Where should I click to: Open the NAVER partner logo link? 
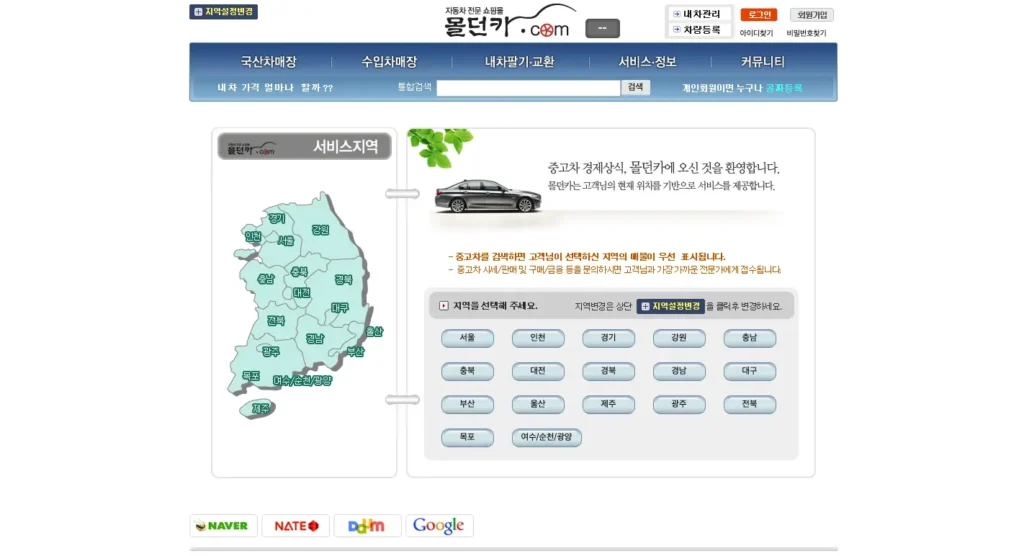coord(223,526)
